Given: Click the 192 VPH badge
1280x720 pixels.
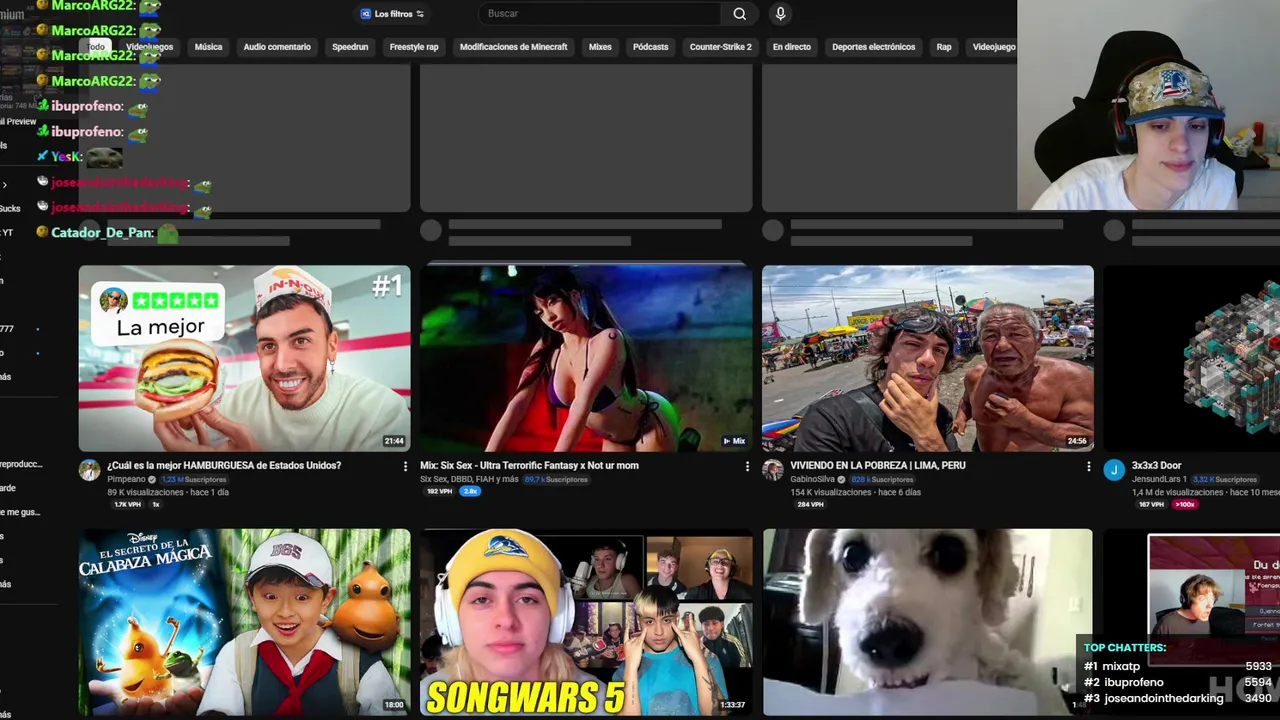Looking at the screenshot, I should [440, 491].
